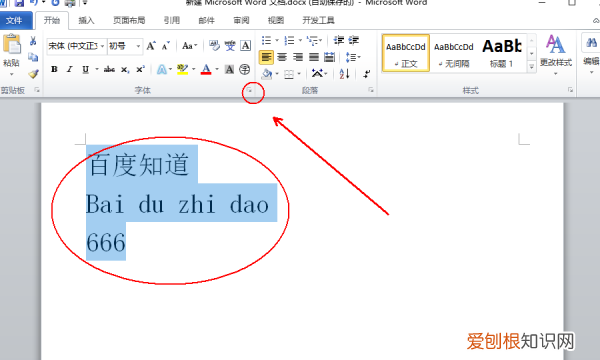The width and height of the screenshot is (600, 360).
Task: Open the phonetic guide icon
Action: 230,46
